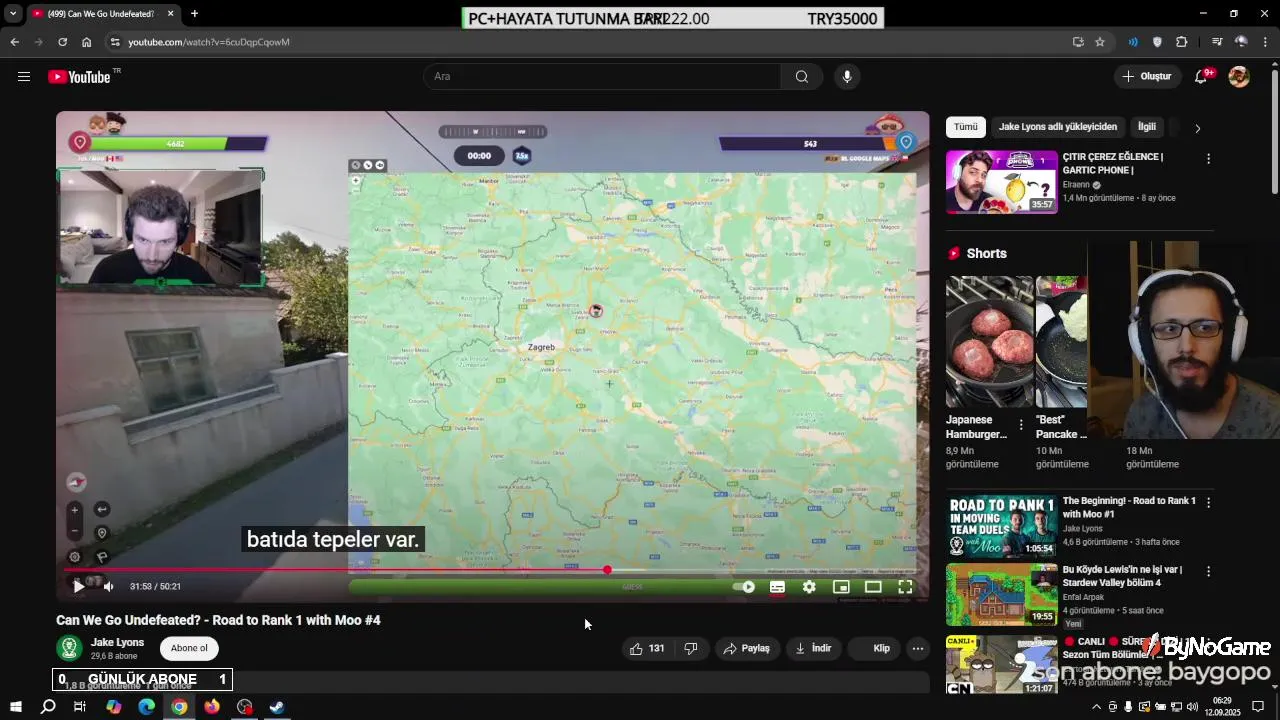Go to the browser home page
The width and height of the screenshot is (1280, 720).
[x=86, y=42]
